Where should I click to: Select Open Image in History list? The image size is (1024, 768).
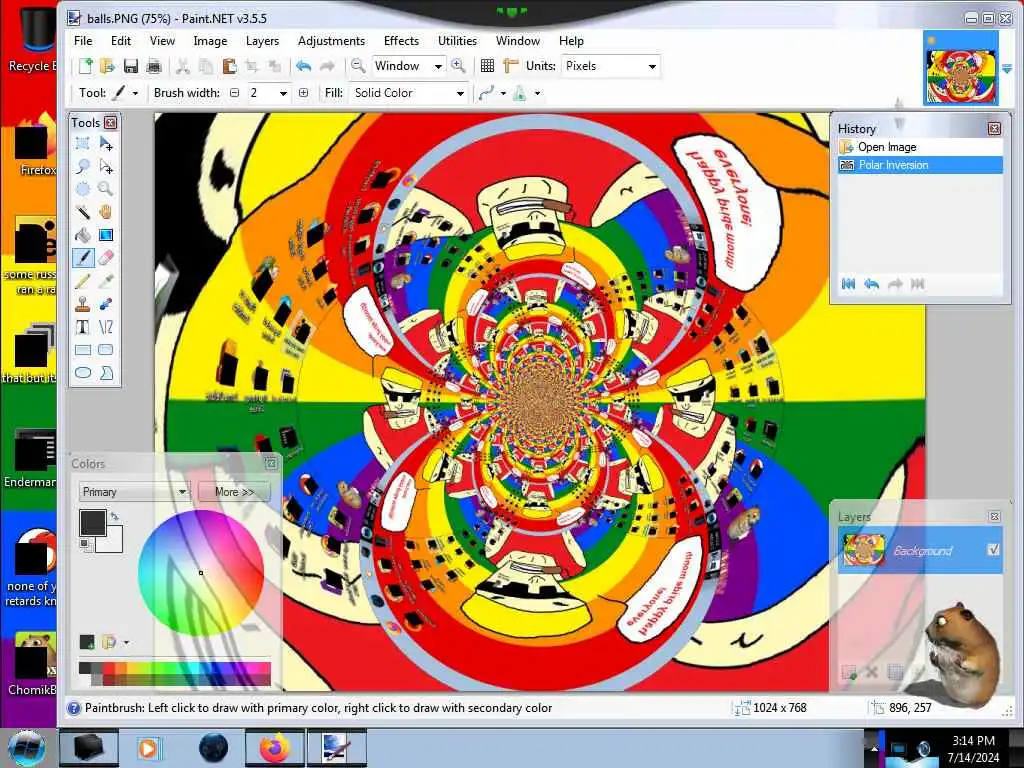pyautogui.click(x=920, y=147)
